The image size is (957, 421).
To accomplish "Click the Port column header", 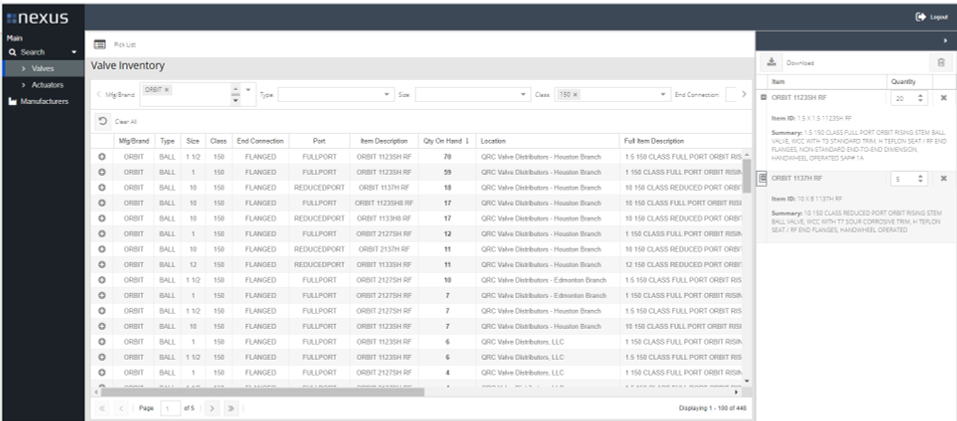I will (319, 141).
